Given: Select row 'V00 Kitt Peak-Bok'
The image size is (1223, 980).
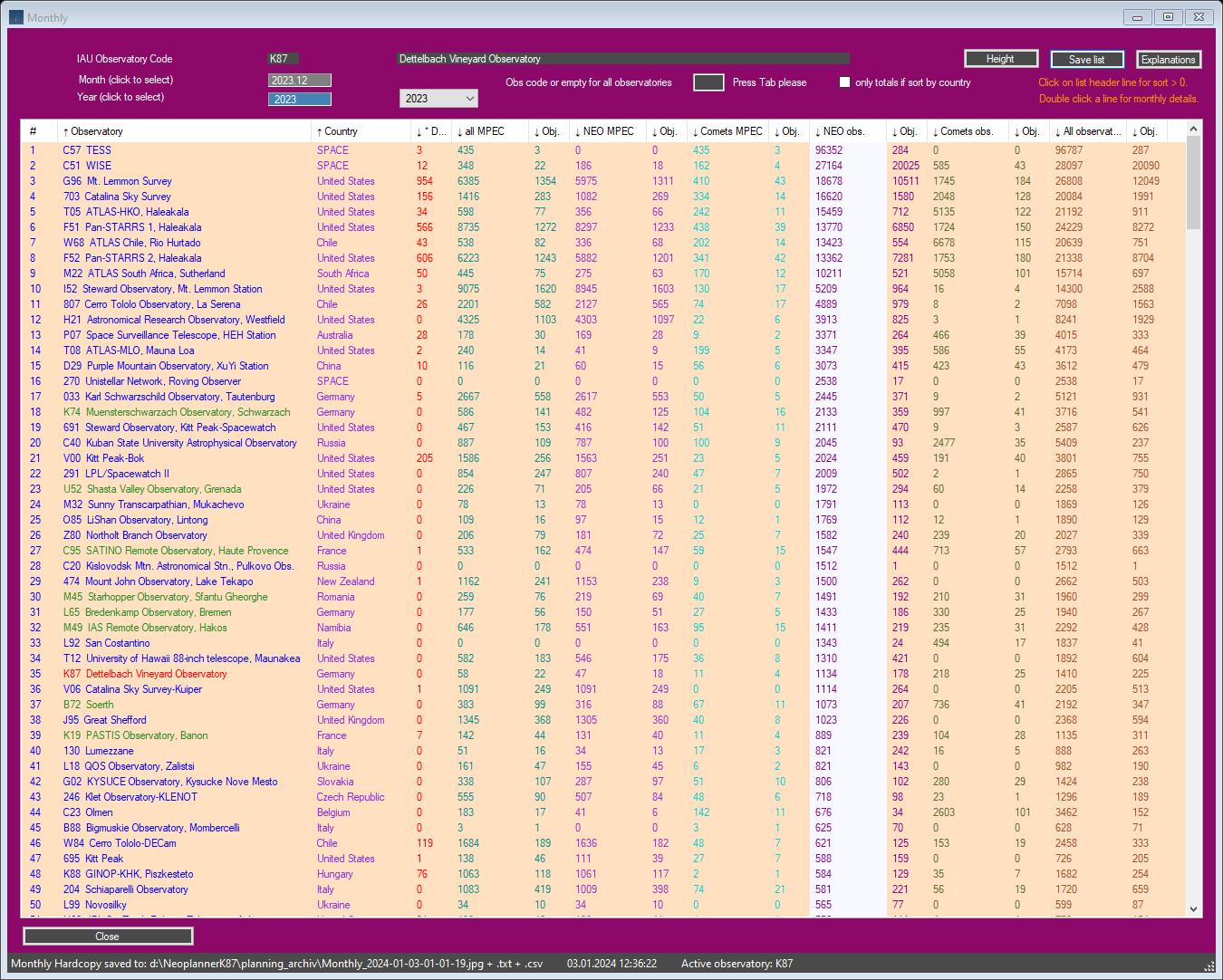Looking at the screenshot, I should point(602,458).
